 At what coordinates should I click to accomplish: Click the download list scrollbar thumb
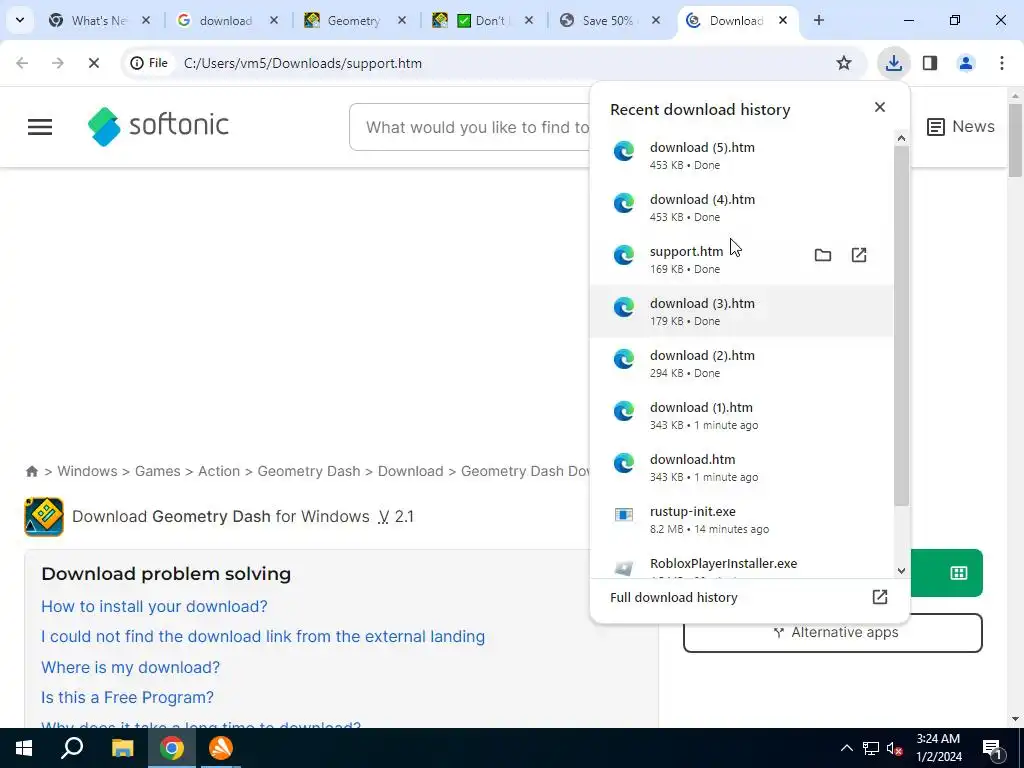pos(901,325)
